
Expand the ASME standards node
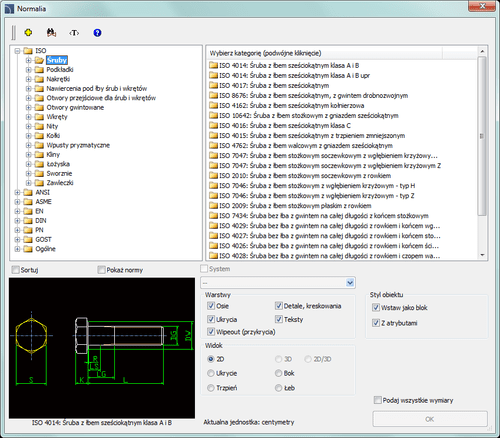pos(18,202)
